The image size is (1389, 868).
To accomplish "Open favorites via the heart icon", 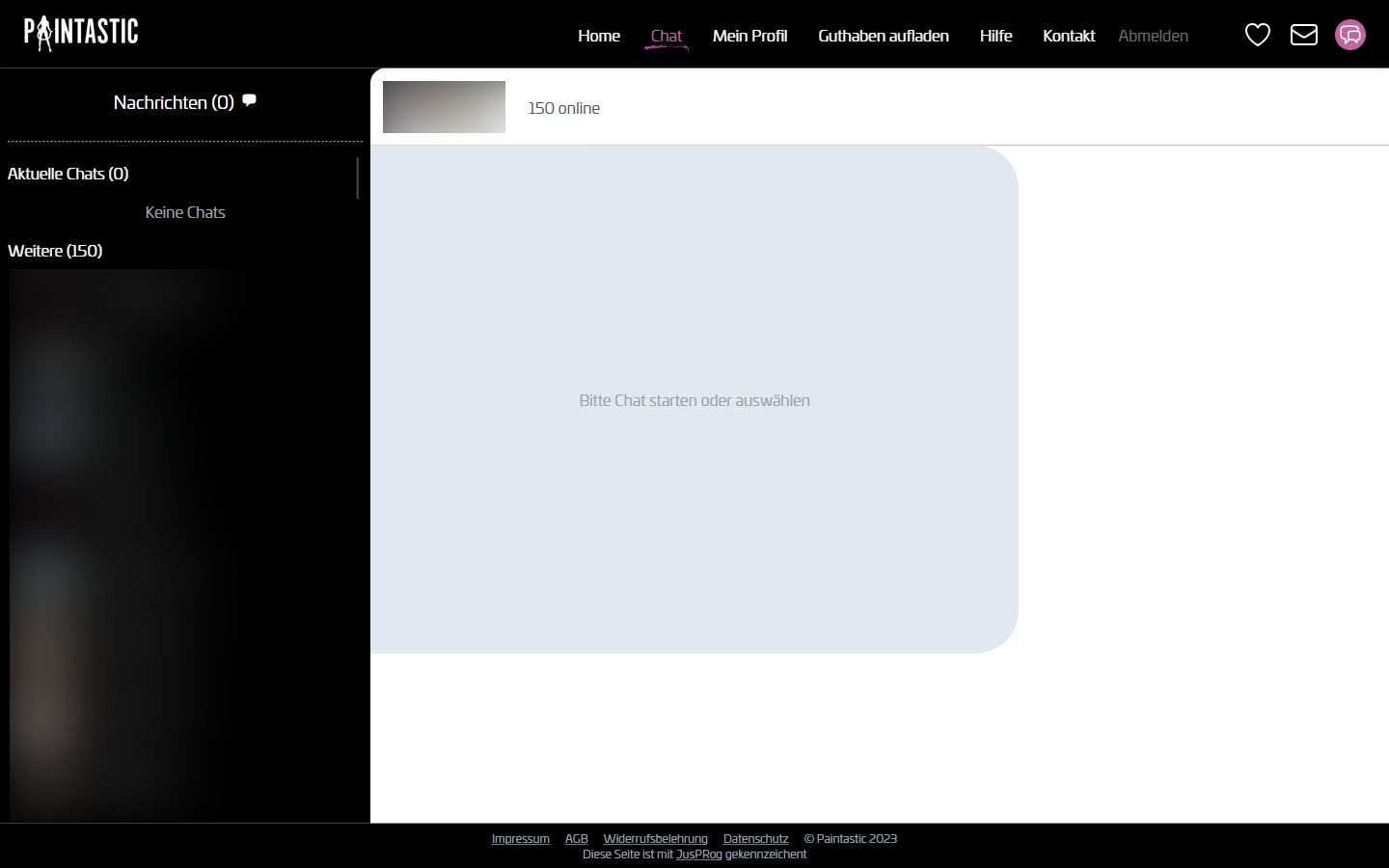I will coord(1257,35).
